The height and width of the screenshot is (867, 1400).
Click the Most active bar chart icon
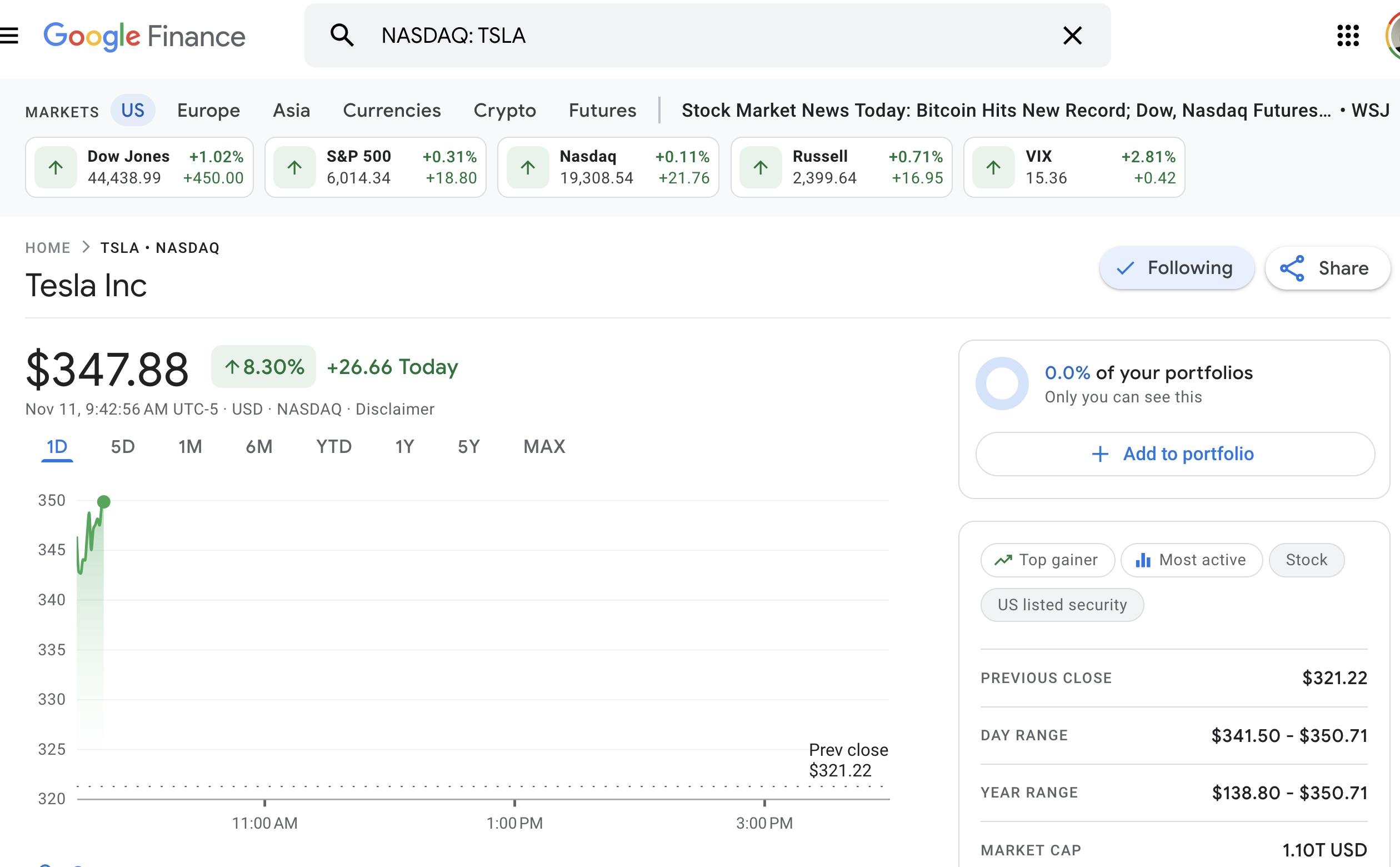(x=1143, y=560)
